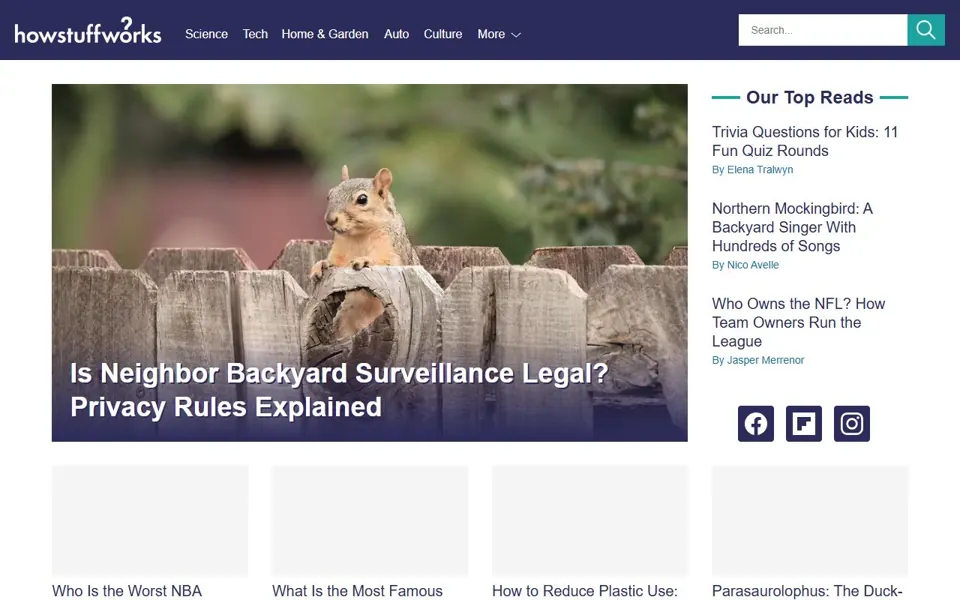Open the Tech section
This screenshot has width=960, height=600.
click(255, 34)
